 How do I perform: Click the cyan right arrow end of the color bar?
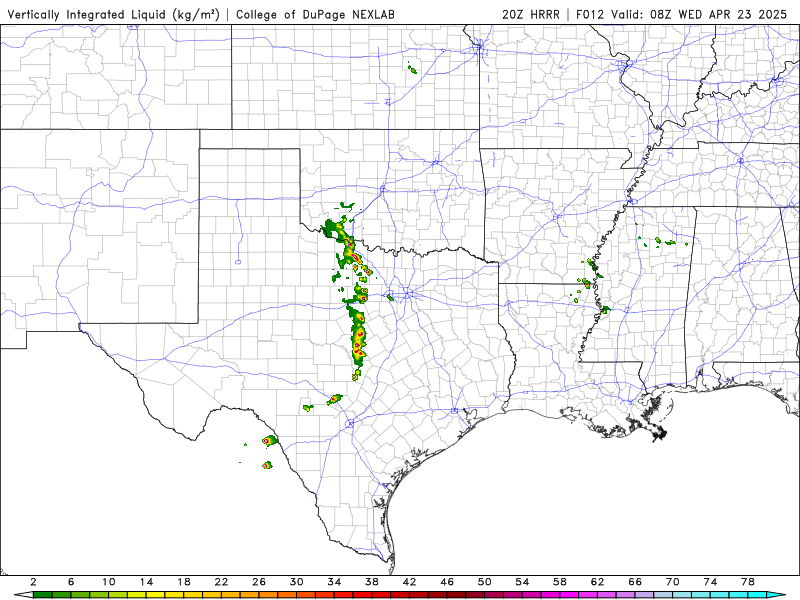[776, 595]
